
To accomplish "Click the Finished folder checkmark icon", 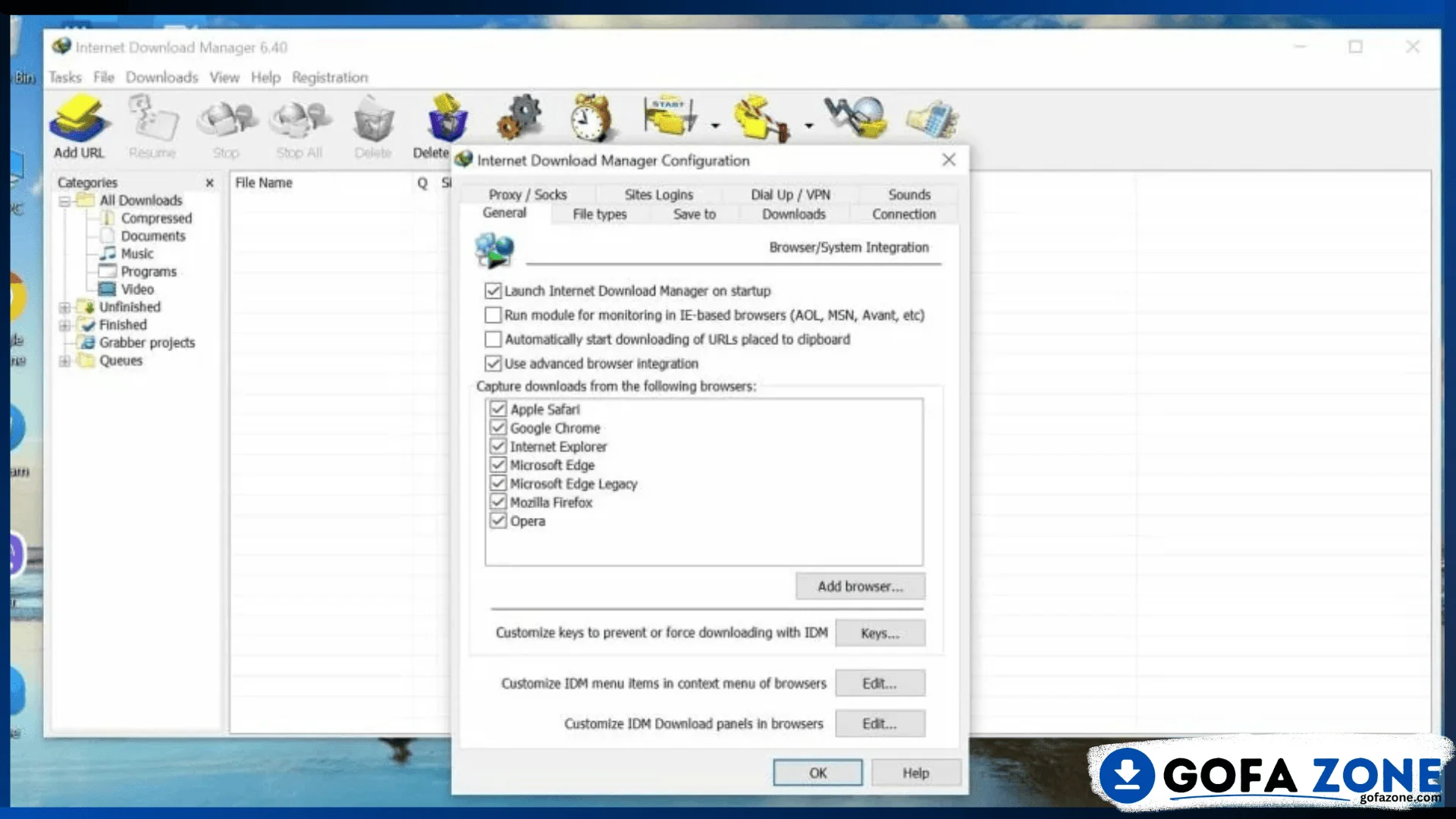I will [x=88, y=325].
